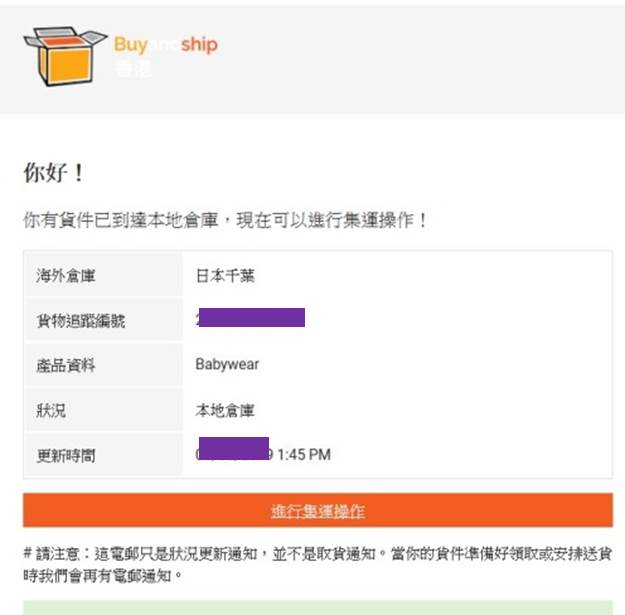Select the 日本千葉 warehouse value

225,275
